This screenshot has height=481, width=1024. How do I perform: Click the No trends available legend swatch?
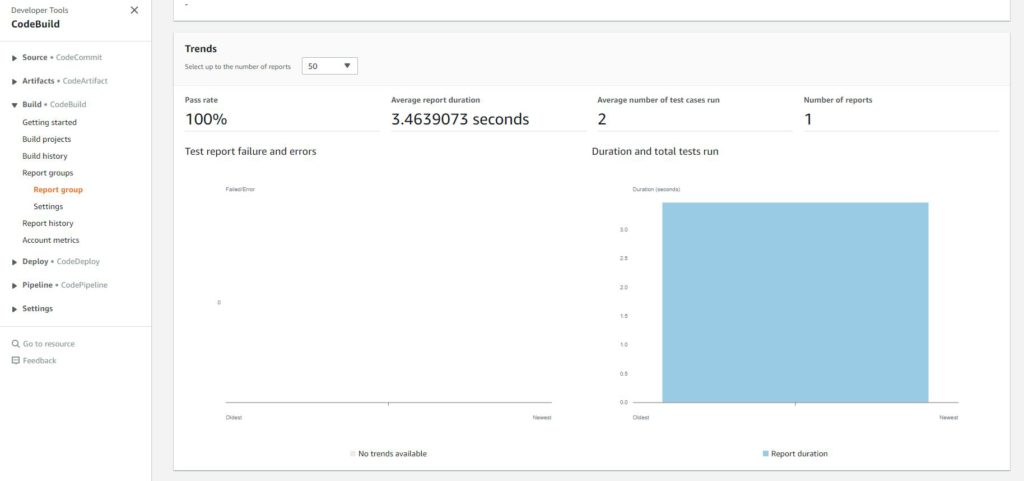coord(353,454)
